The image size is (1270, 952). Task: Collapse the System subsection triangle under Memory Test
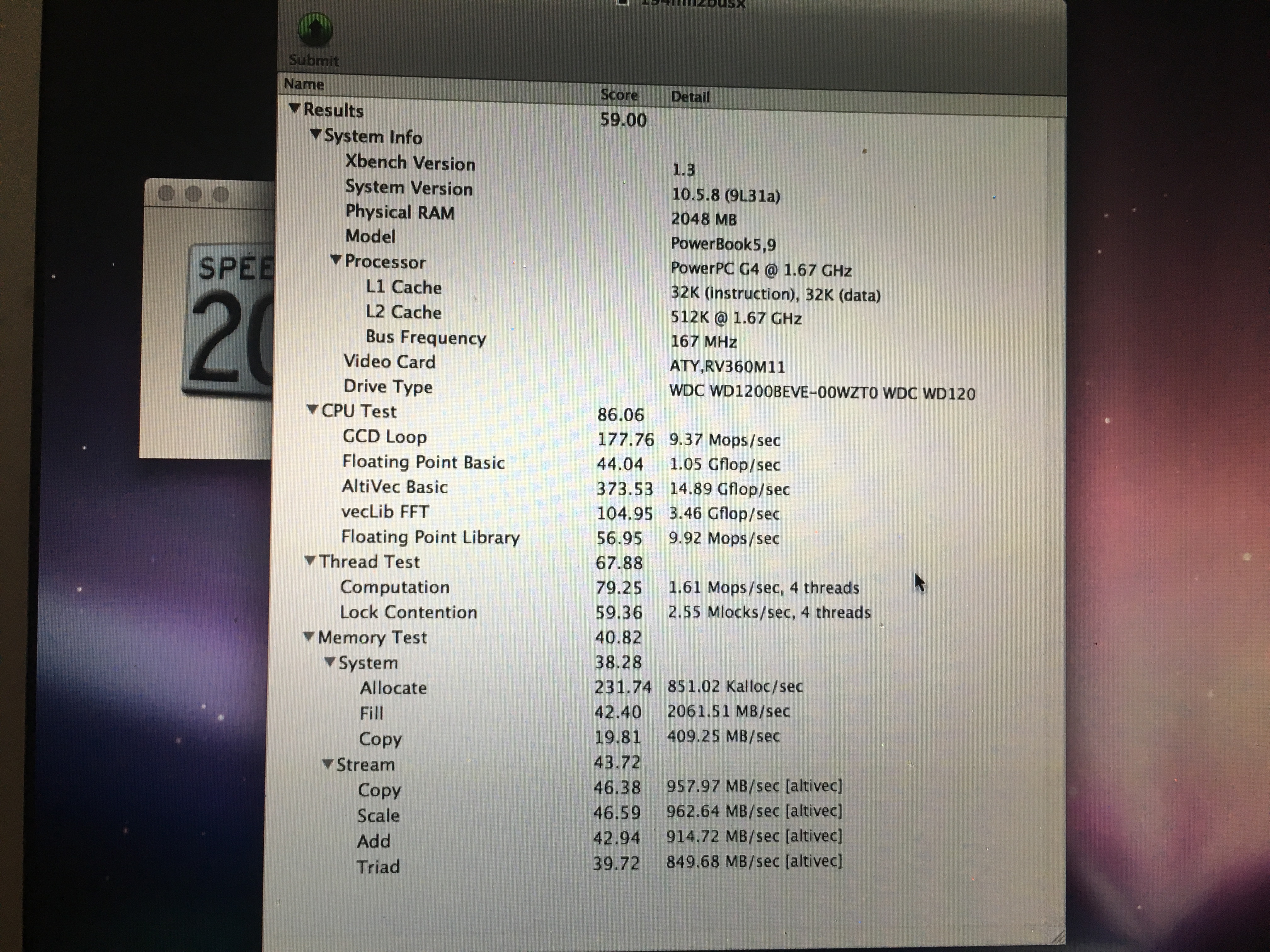[330, 662]
